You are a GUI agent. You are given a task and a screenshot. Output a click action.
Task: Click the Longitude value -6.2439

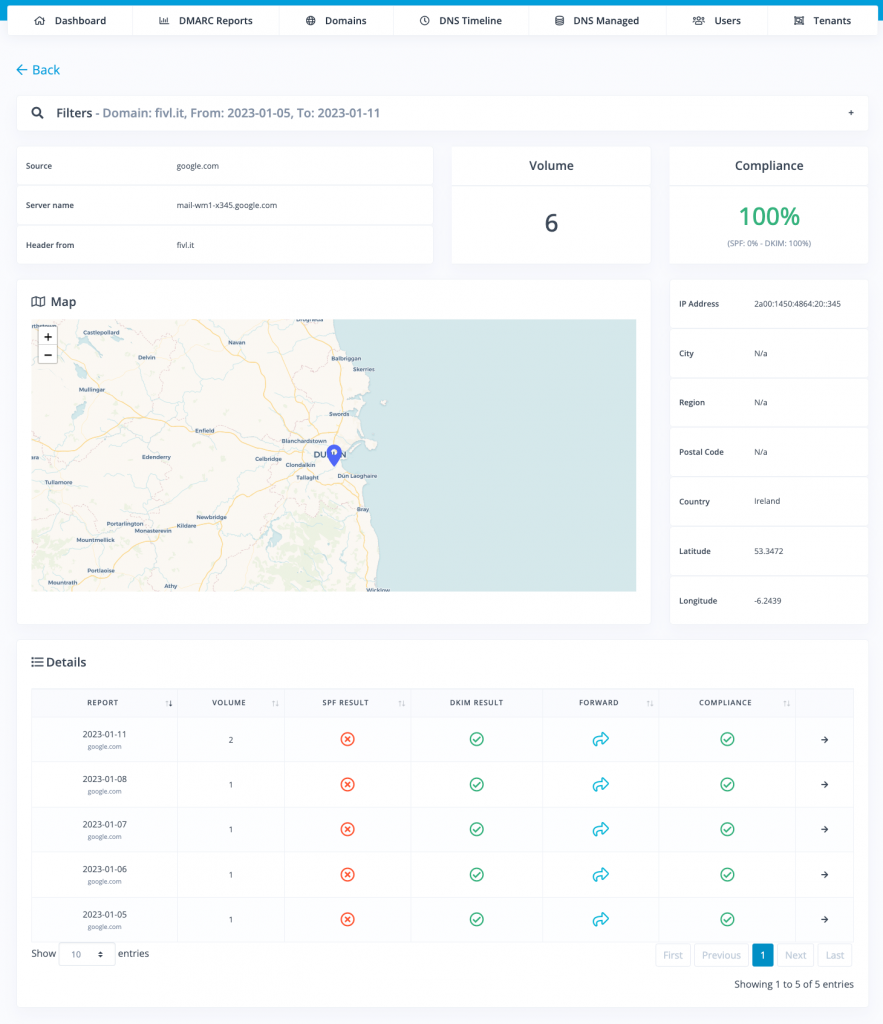[x=767, y=601]
